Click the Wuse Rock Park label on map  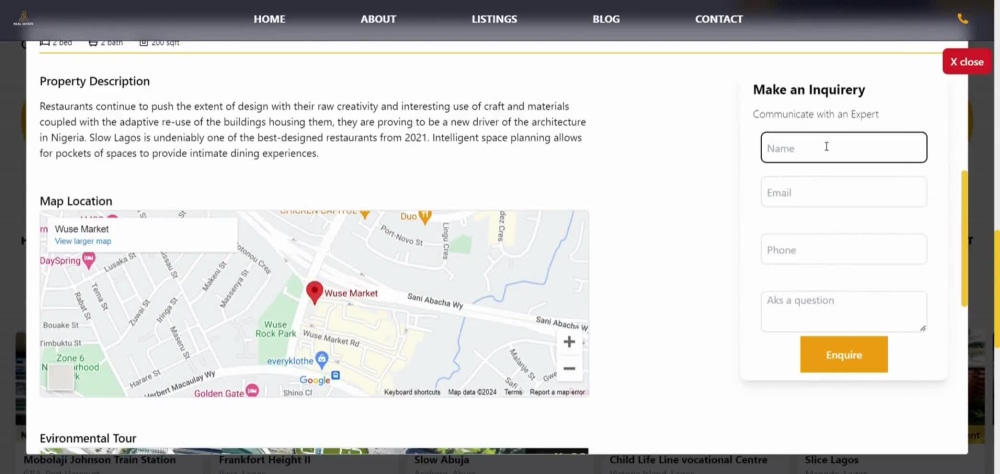[276, 329]
